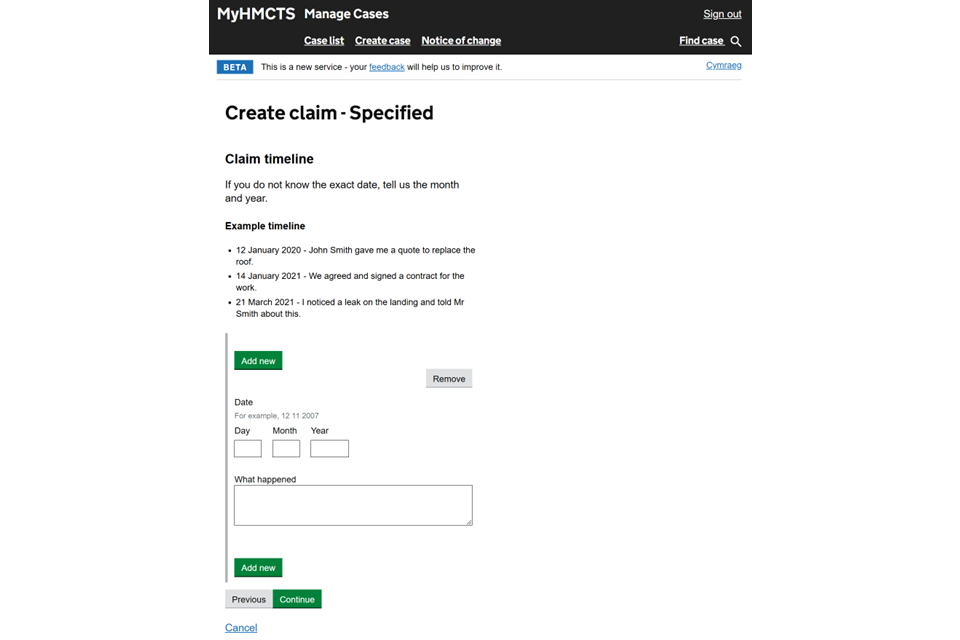Focus the Year input field
Screen dimensions: 960x640
coord(329,449)
